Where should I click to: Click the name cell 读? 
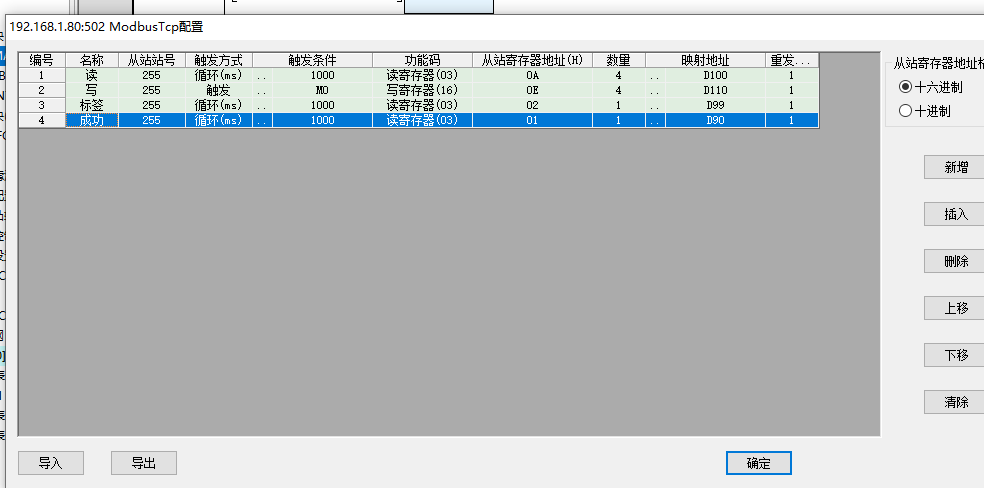[92, 75]
